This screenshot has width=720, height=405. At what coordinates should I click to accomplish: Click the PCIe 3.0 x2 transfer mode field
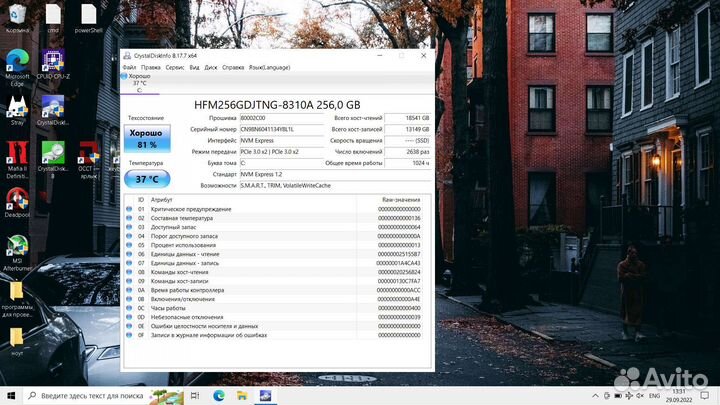[x=281, y=152]
